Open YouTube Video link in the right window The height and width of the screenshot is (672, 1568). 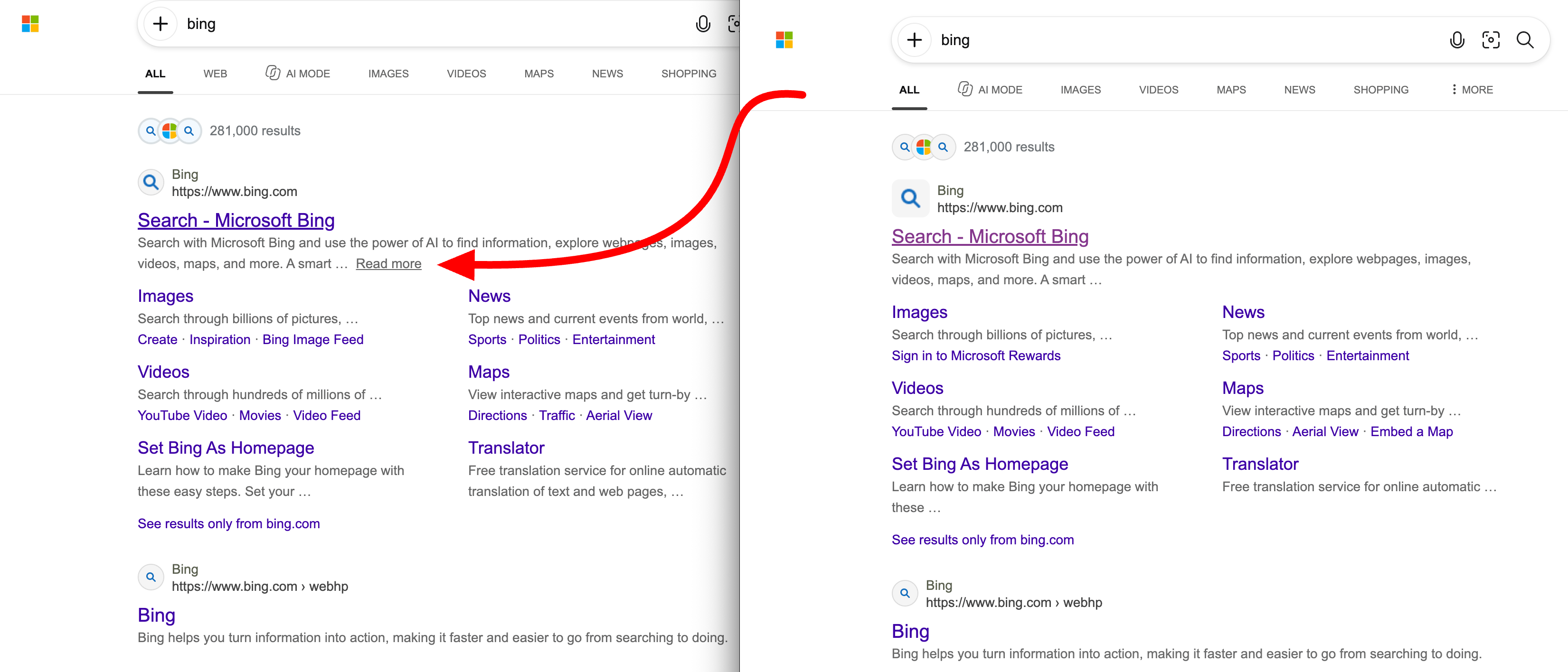tap(936, 432)
